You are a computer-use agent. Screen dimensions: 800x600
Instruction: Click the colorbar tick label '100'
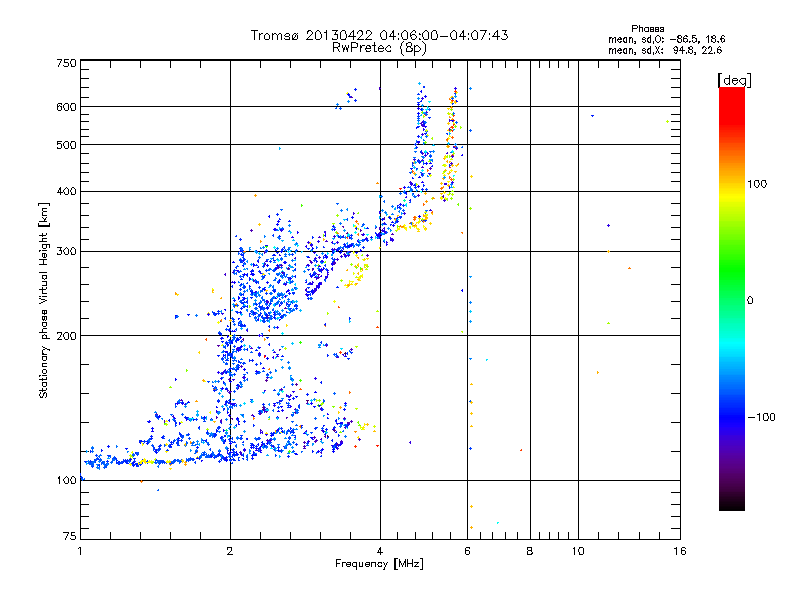point(757,184)
